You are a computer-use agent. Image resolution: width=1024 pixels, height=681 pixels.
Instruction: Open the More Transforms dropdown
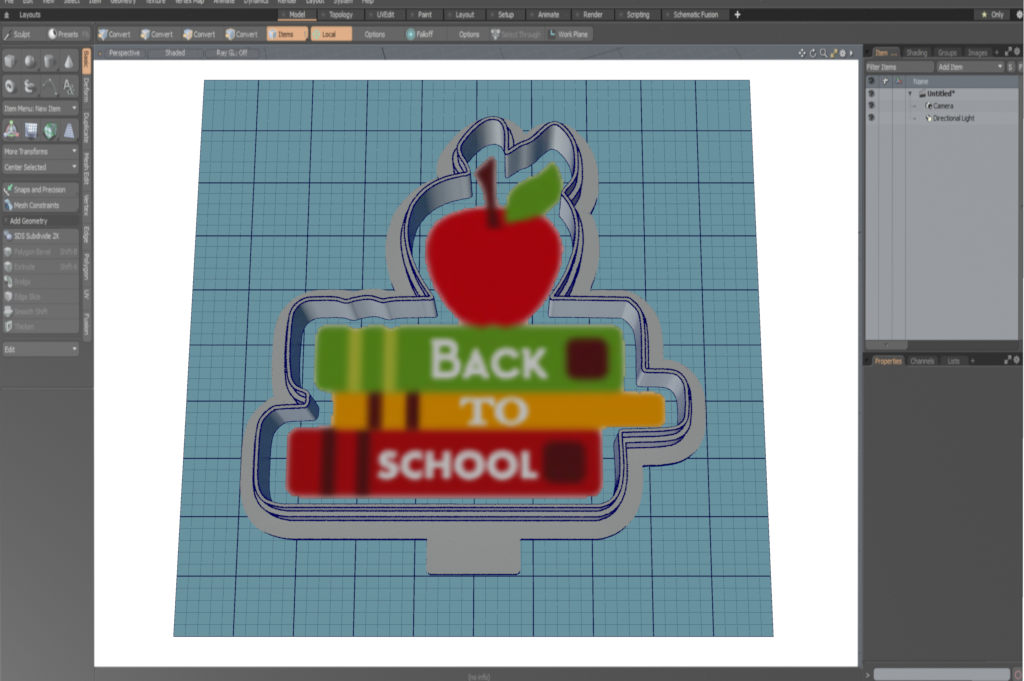point(40,151)
